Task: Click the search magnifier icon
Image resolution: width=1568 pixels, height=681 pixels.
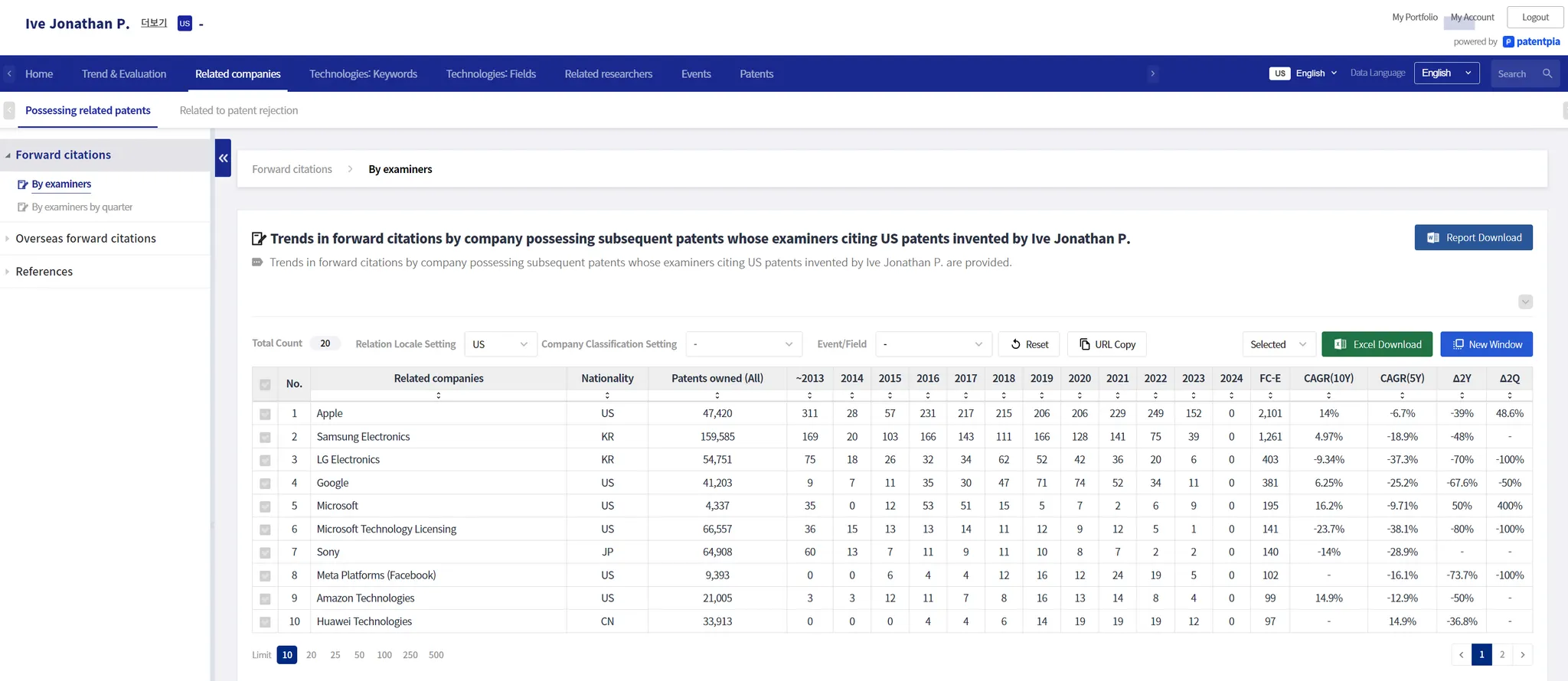Action: tap(1547, 73)
